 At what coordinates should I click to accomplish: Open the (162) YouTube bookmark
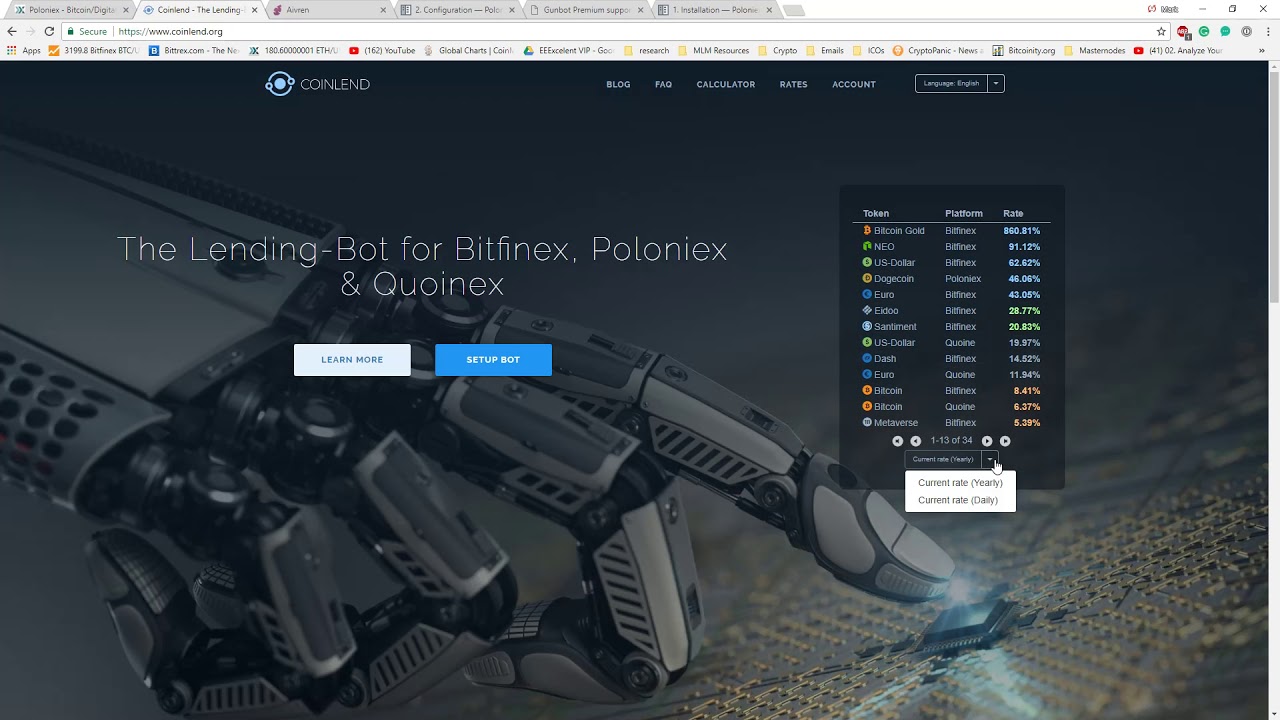pyautogui.click(x=382, y=50)
